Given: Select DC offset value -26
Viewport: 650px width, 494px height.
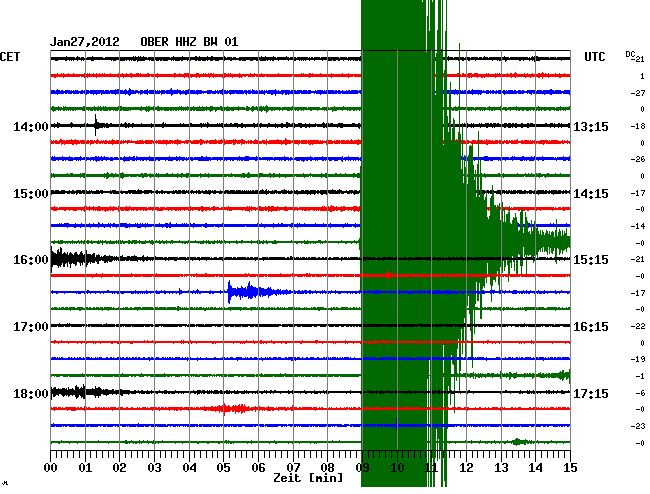Looking at the screenshot, I should 637,159.
